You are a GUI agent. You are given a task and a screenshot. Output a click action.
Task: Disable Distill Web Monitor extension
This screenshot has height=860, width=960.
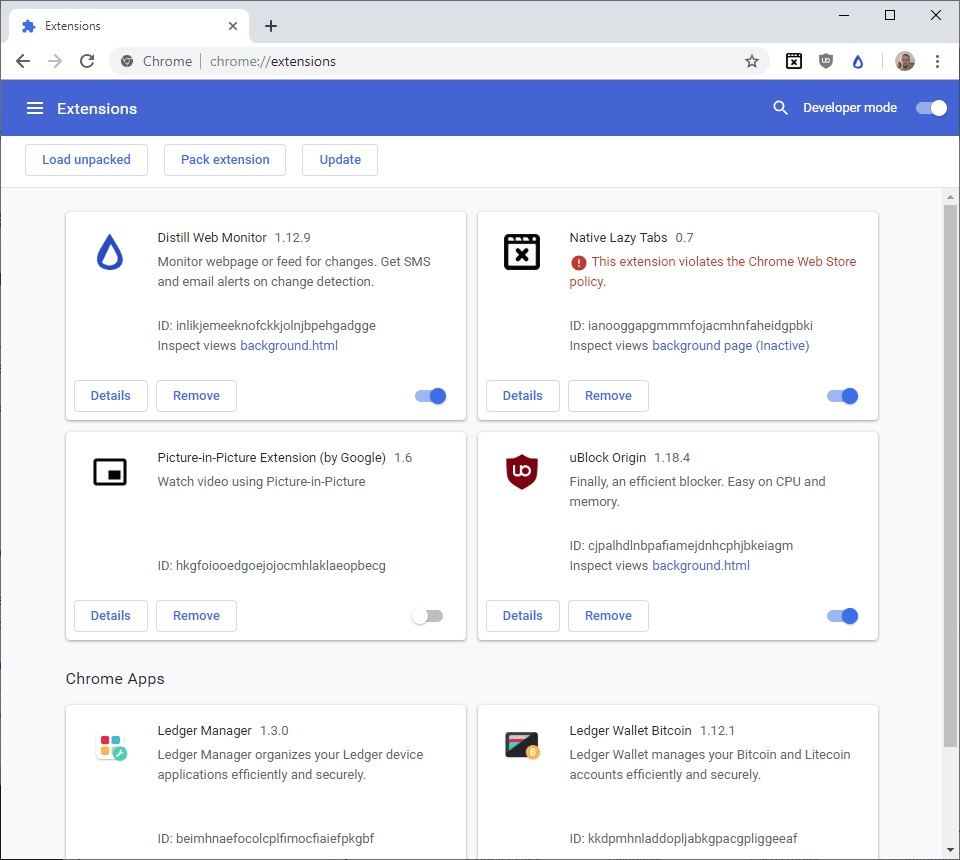[x=430, y=396]
